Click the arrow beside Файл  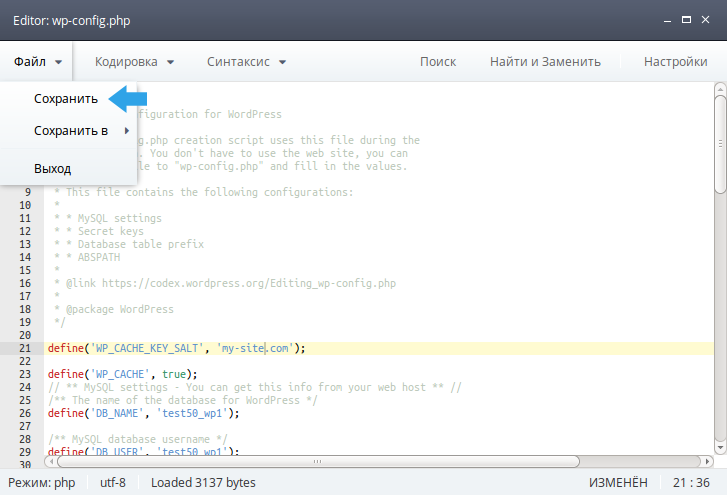[x=58, y=62]
